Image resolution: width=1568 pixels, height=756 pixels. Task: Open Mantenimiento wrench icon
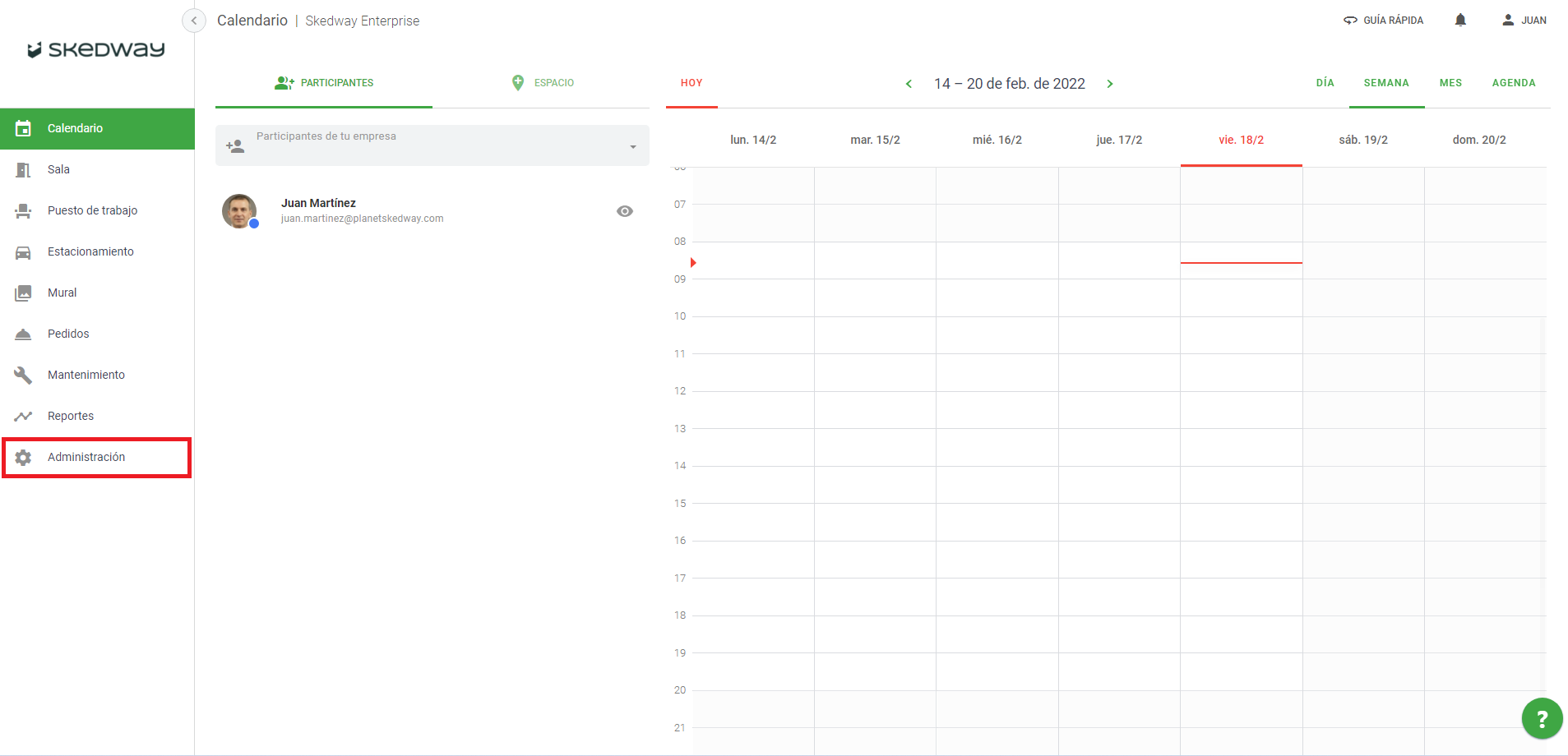pos(23,376)
